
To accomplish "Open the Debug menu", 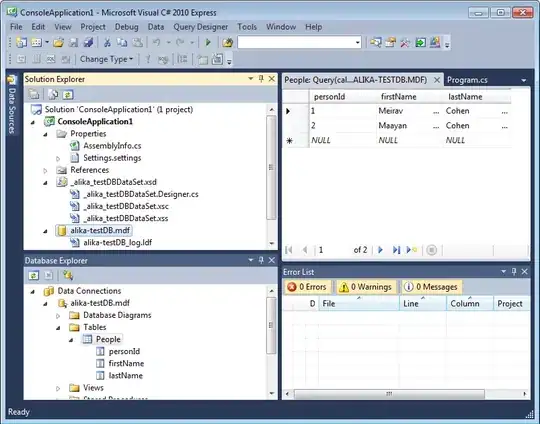I will click(x=126, y=27).
